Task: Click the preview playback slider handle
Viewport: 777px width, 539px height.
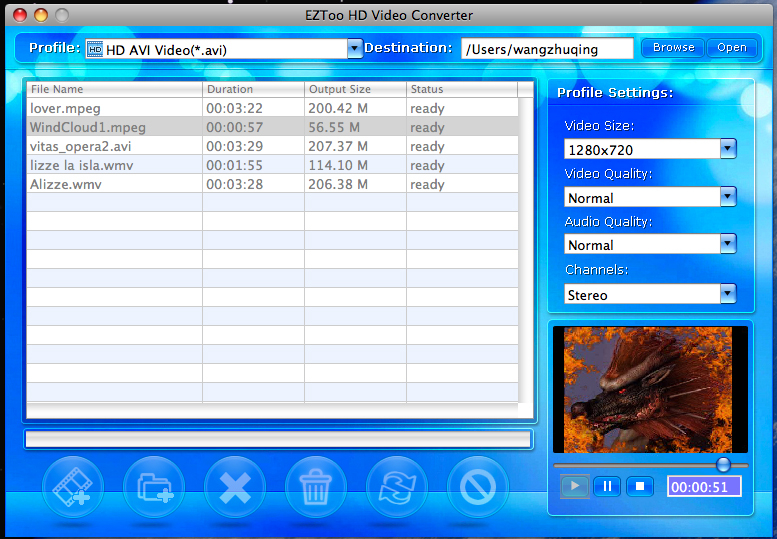Action: point(723,464)
